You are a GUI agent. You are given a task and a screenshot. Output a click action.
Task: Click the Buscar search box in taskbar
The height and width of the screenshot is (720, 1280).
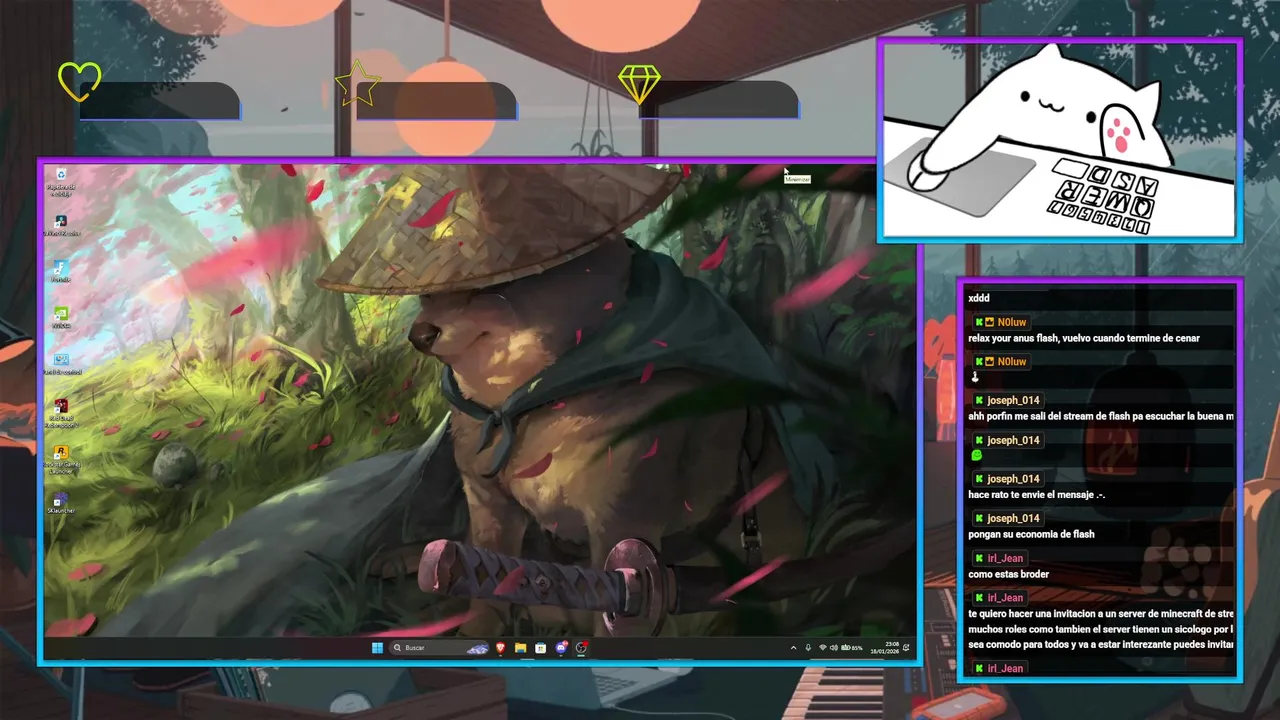pyautogui.click(x=440, y=648)
